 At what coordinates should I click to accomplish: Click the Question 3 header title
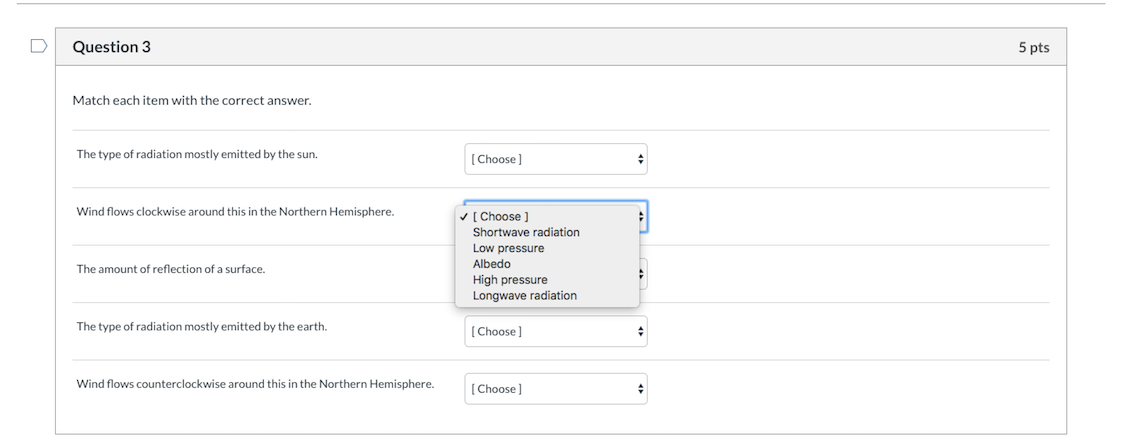pyautogui.click(x=112, y=47)
